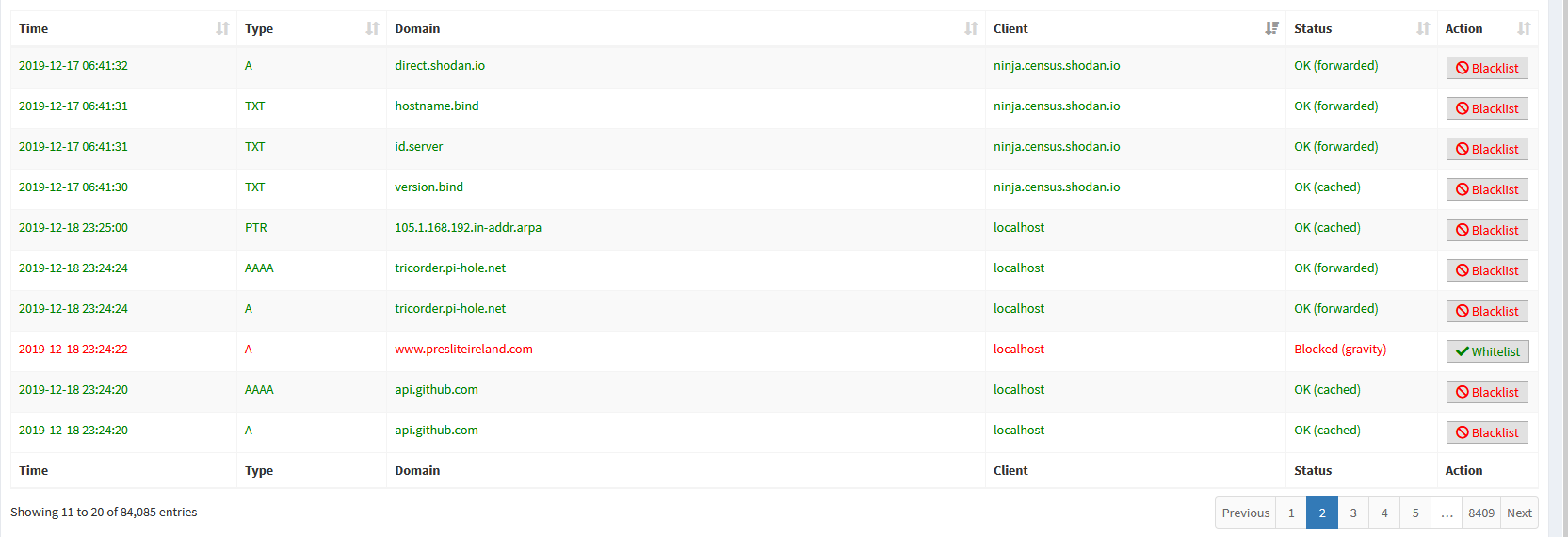Click domain 105.1.168.192.in-addr.arpa
Viewport: 1568px width, 537px height.
468,227
